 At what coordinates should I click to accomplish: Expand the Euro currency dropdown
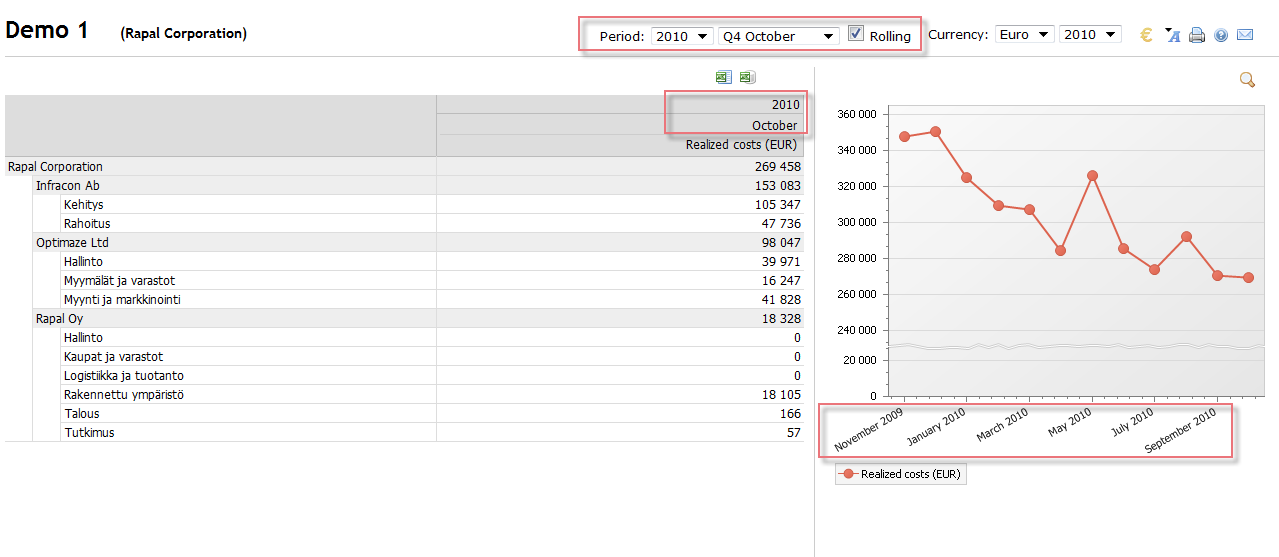tap(1025, 34)
